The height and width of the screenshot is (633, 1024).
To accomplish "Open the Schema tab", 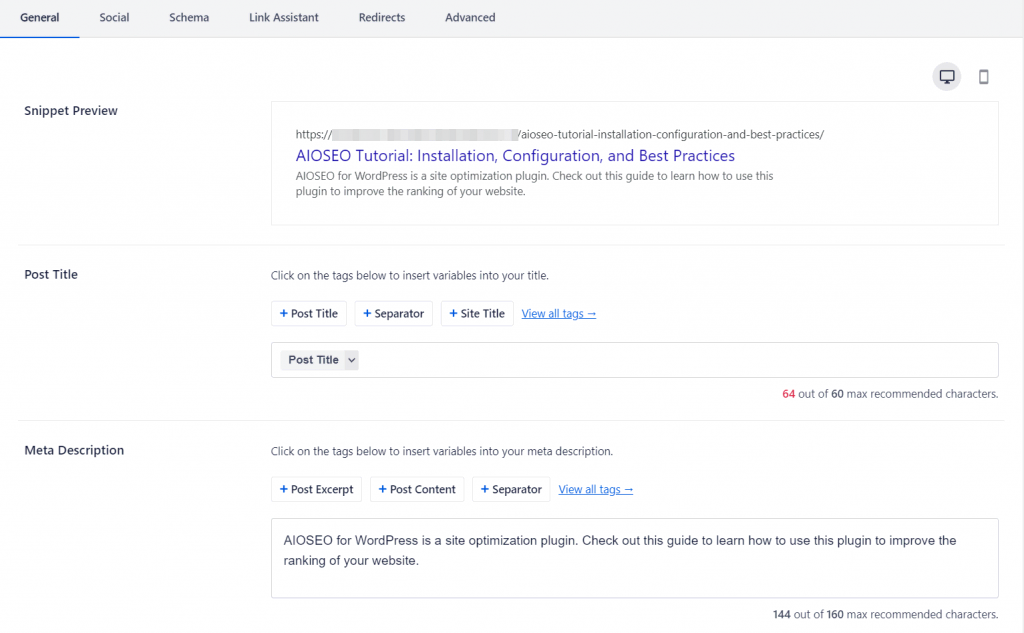I will tap(189, 17).
